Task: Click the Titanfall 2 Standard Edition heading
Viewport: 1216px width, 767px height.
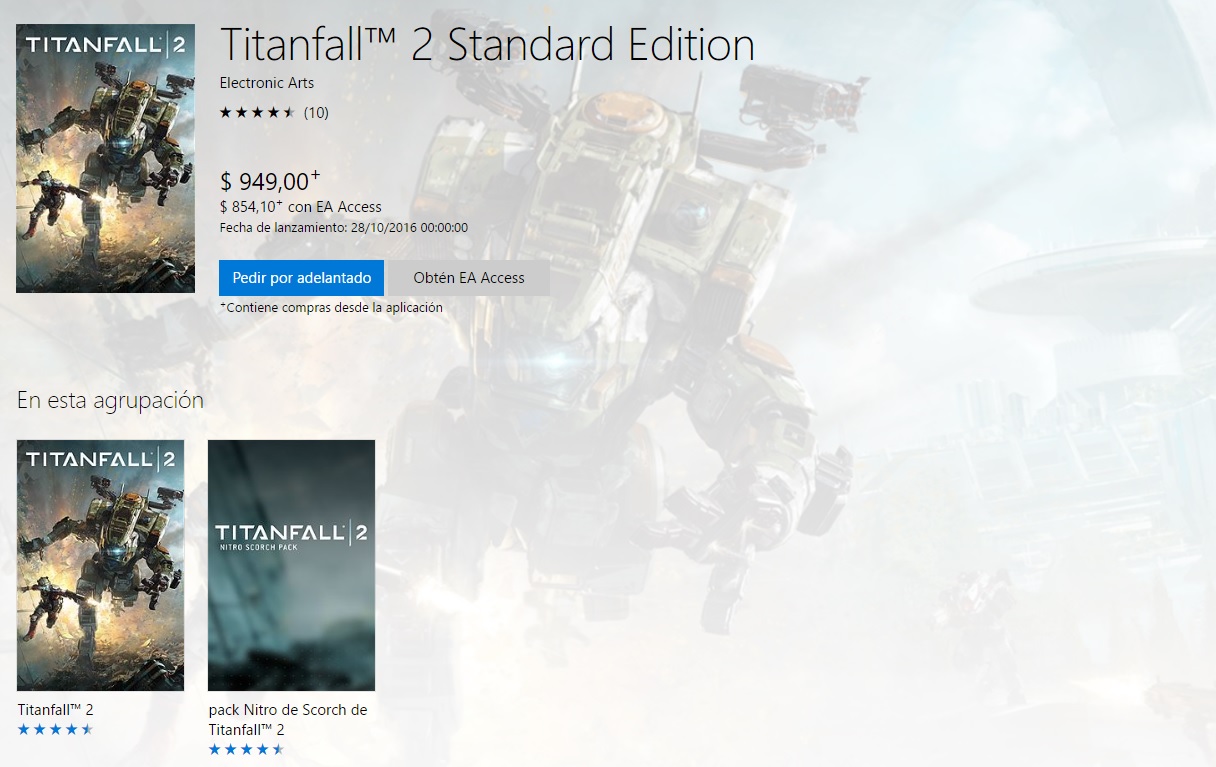Action: coord(487,45)
